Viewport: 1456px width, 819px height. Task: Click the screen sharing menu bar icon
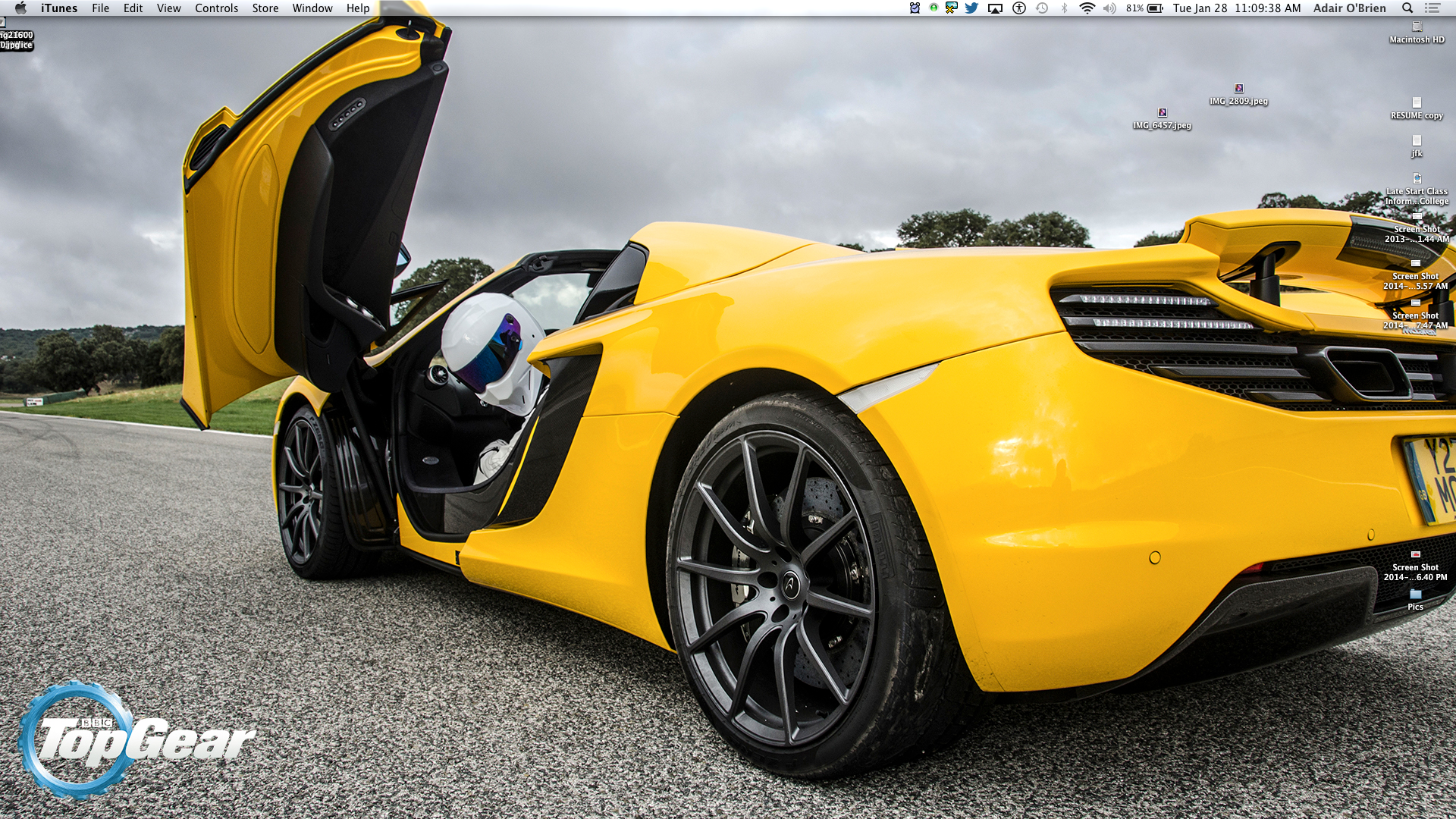pyautogui.click(x=951, y=8)
